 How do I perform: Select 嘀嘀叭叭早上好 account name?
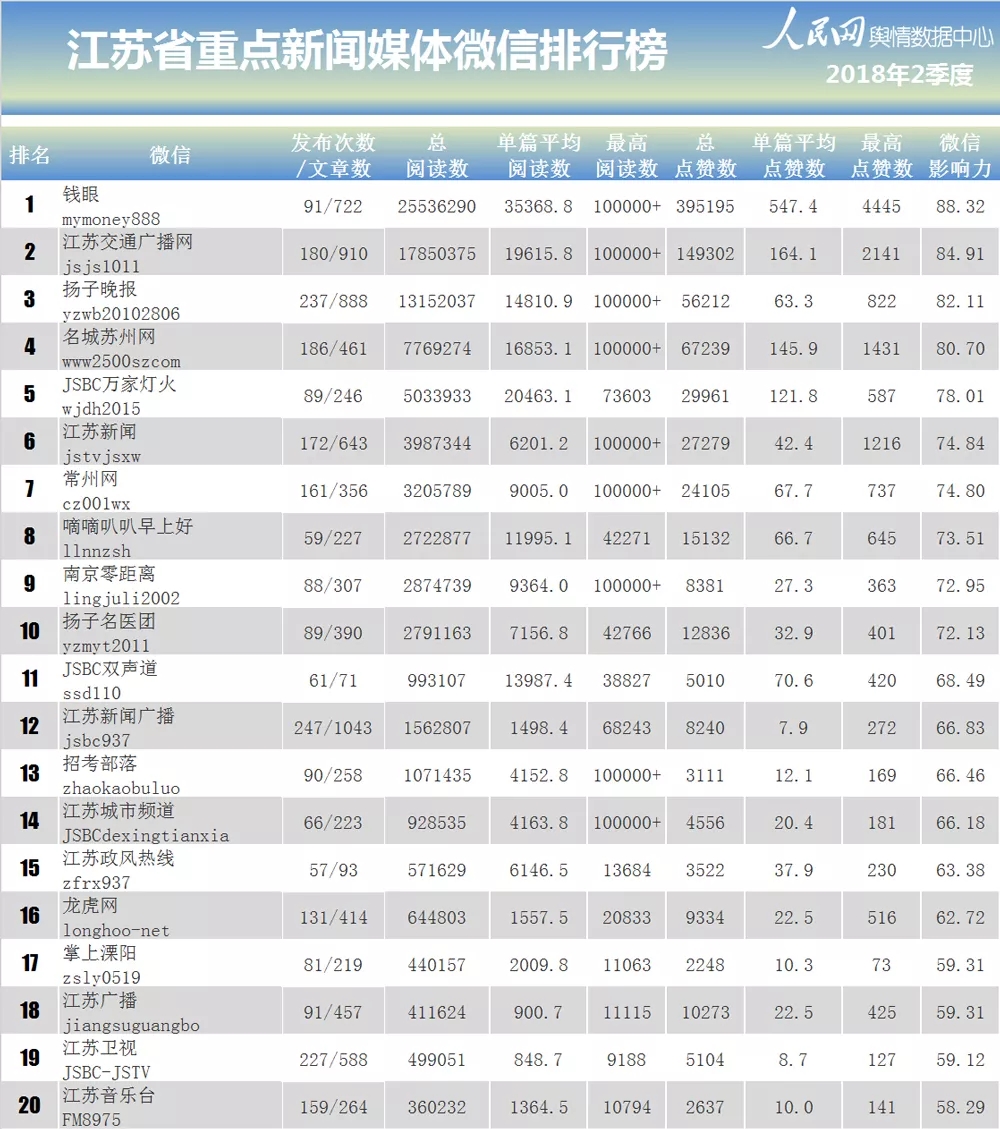click(x=127, y=527)
